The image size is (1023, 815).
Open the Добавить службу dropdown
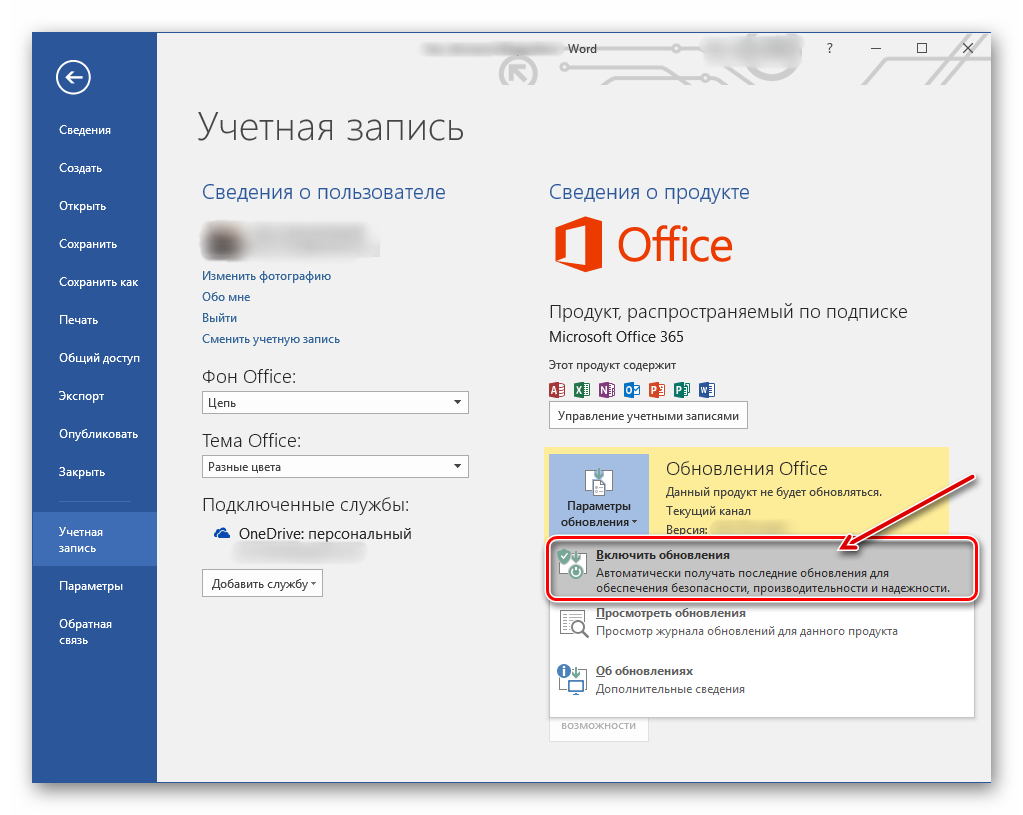pyautogui.click(x=262, y=583)
